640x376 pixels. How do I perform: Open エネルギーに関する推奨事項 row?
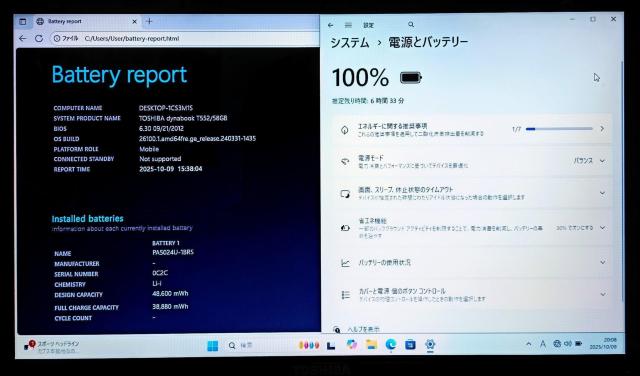[x=473, y=129]
